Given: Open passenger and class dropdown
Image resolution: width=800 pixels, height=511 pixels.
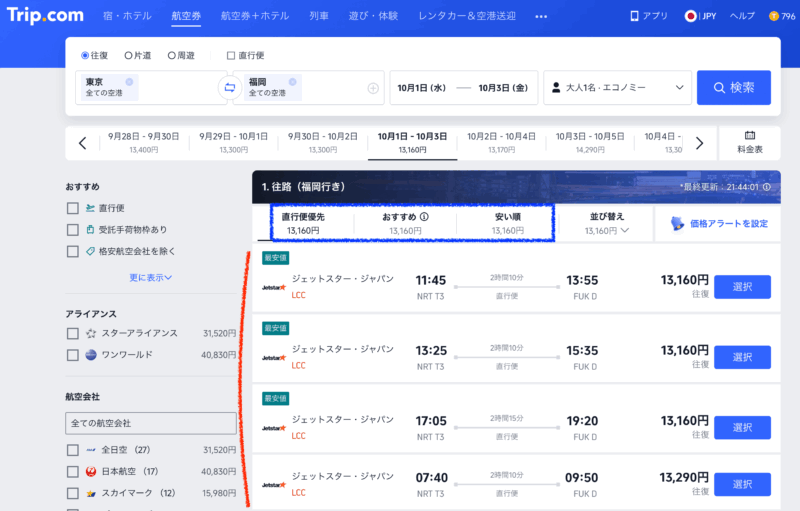Looking at the screenshot, I should tap(617, 88).
